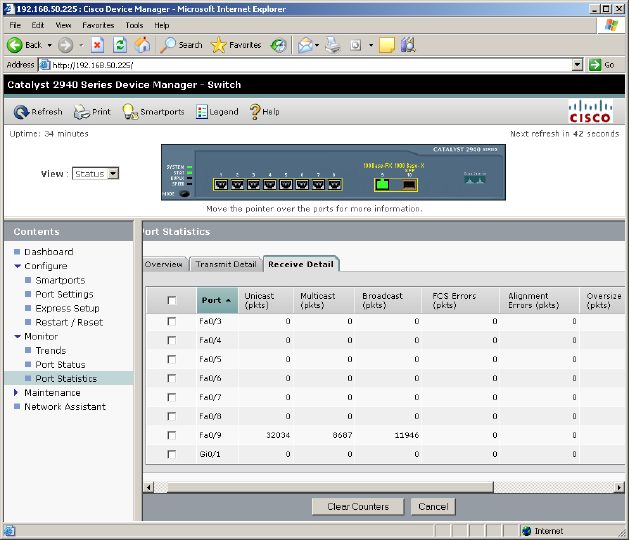Click the Cancel button
This screenshot has width=629, height=540.
click(433, 507)
